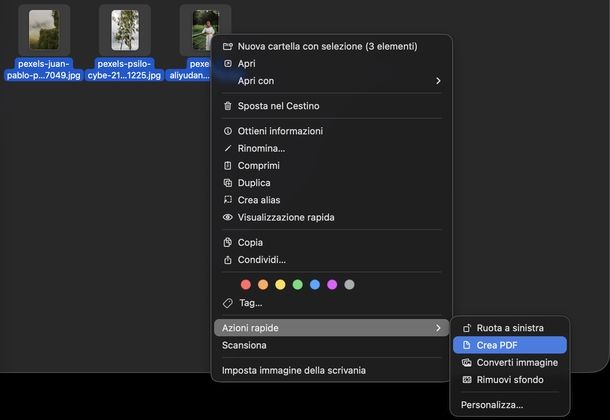The width and height of the screenshot is (610, 420).
Task: Open the Apri con submenu
Action: coord(331,81)
